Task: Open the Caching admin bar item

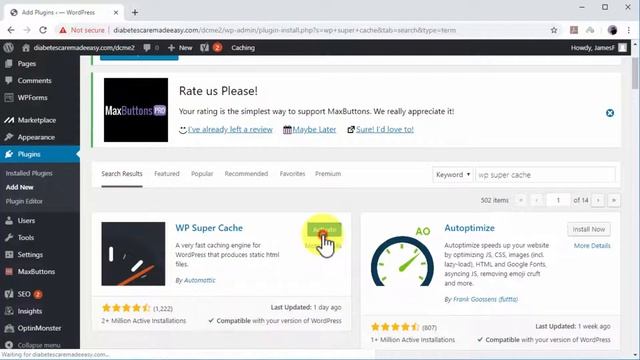Action: click(243, 48)
